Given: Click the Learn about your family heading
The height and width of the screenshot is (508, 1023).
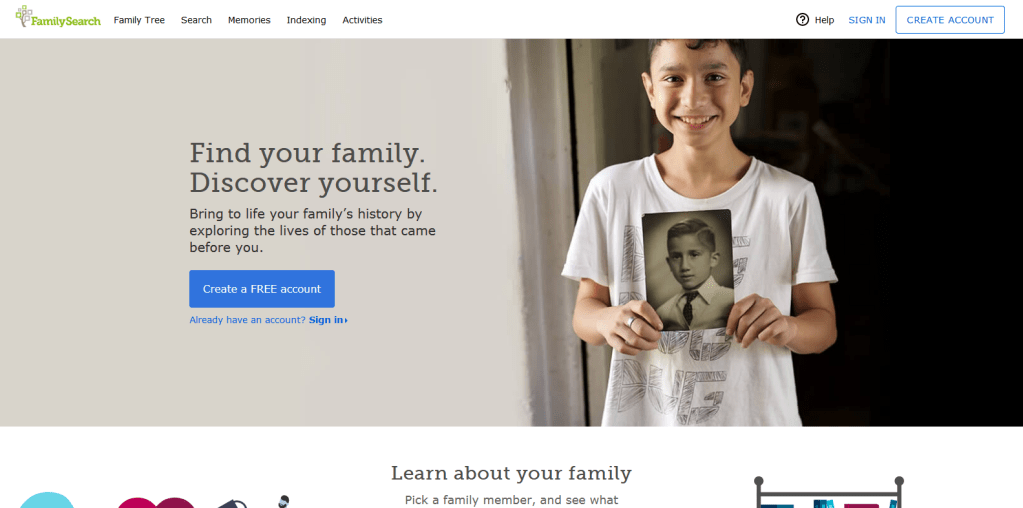Looking at the screenshot, I should click(511, 473).
